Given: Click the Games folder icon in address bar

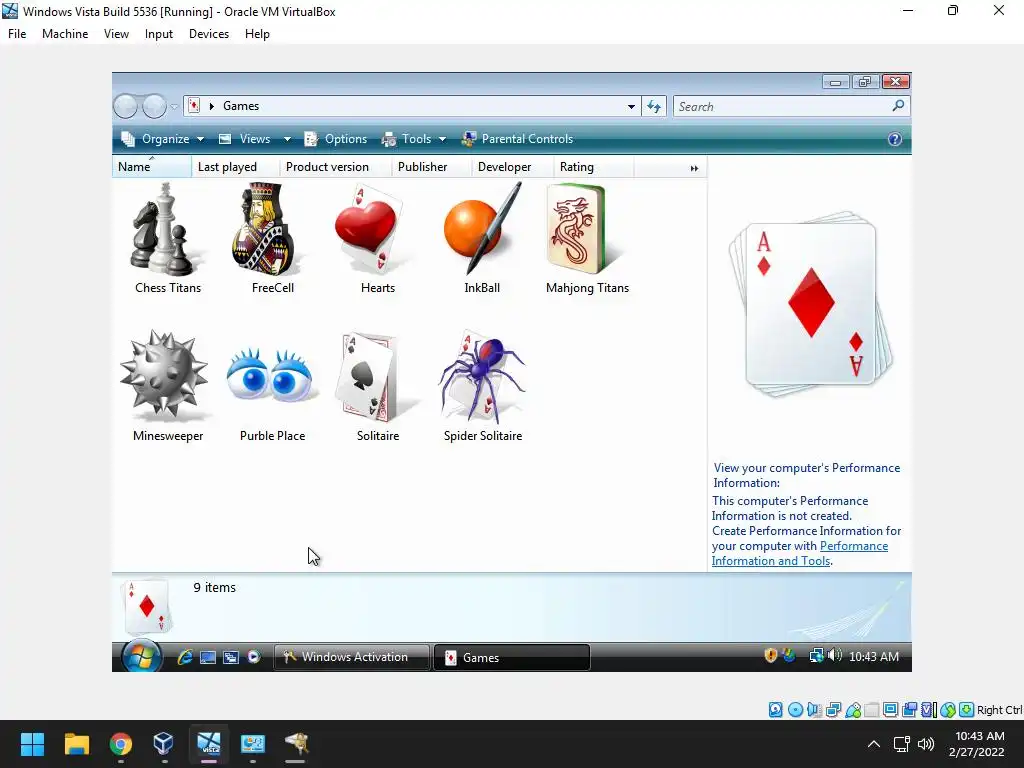Looking at the screenshot, I should tap(194, 106).
